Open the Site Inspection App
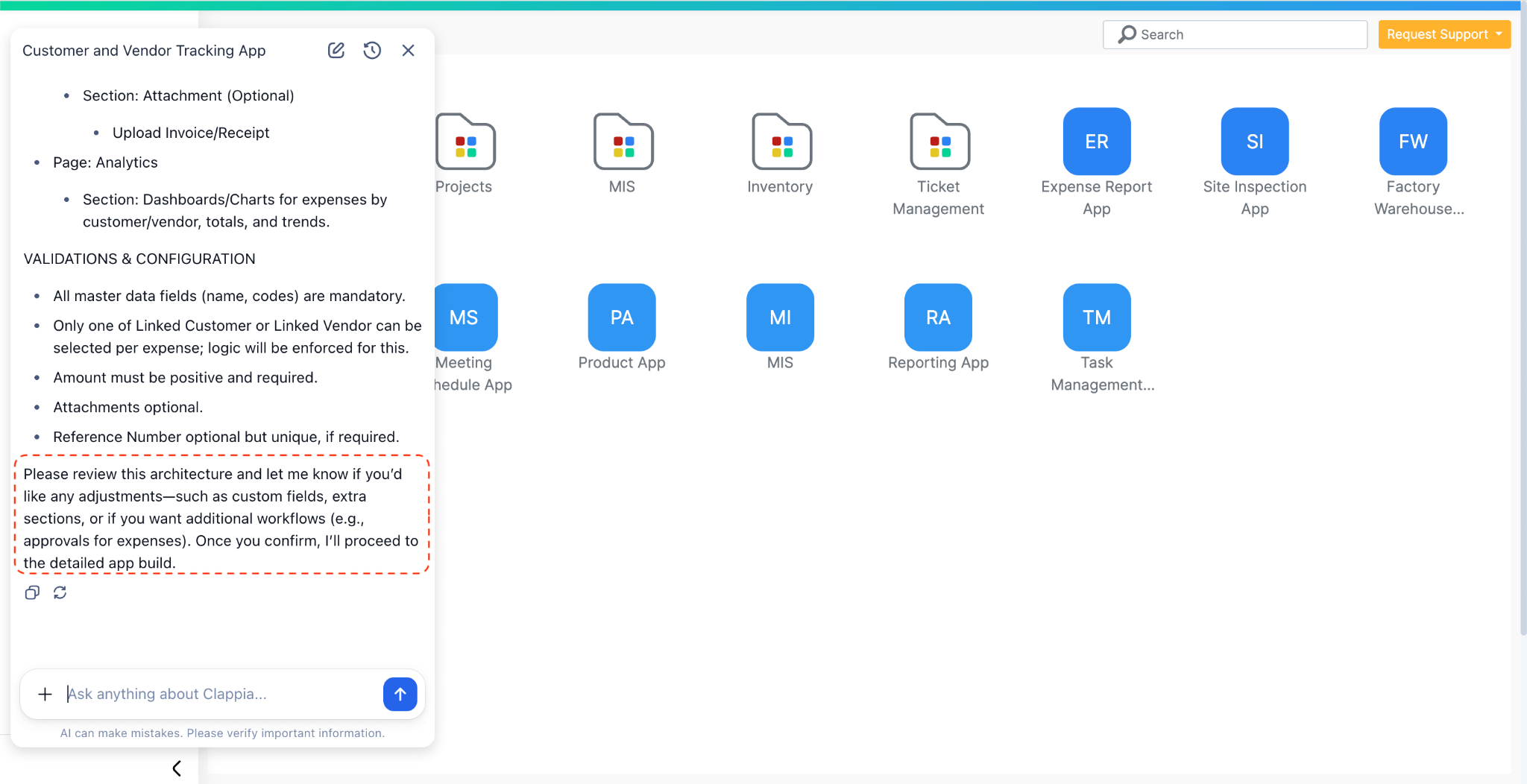This screenshot has width=1527, height=784. point(1253,141)
